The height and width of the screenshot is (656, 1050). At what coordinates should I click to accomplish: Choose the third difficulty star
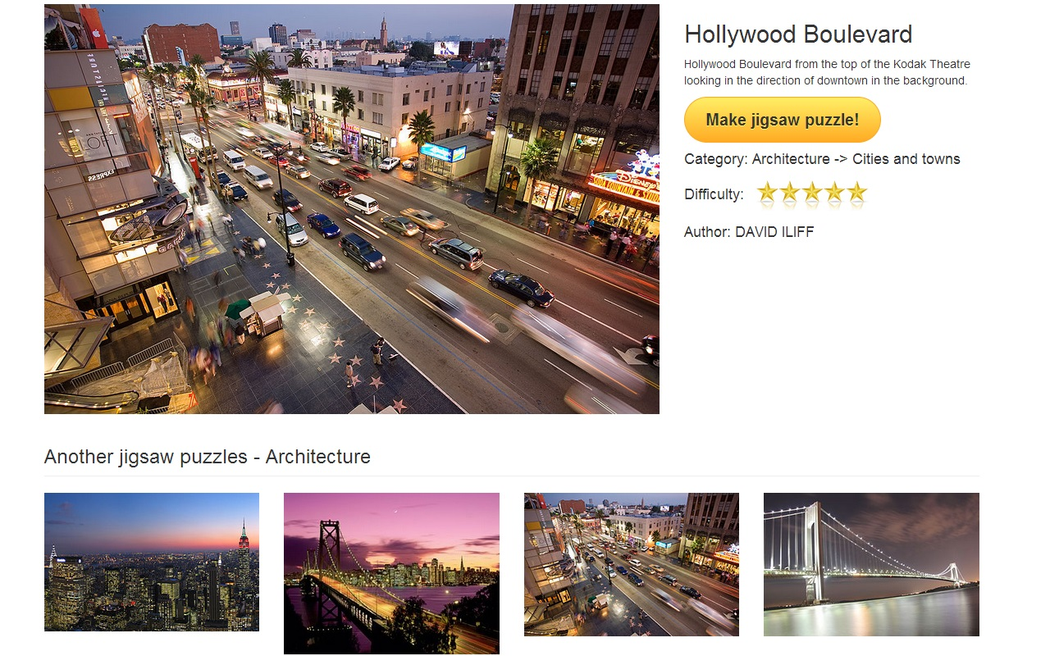[812, 193]
